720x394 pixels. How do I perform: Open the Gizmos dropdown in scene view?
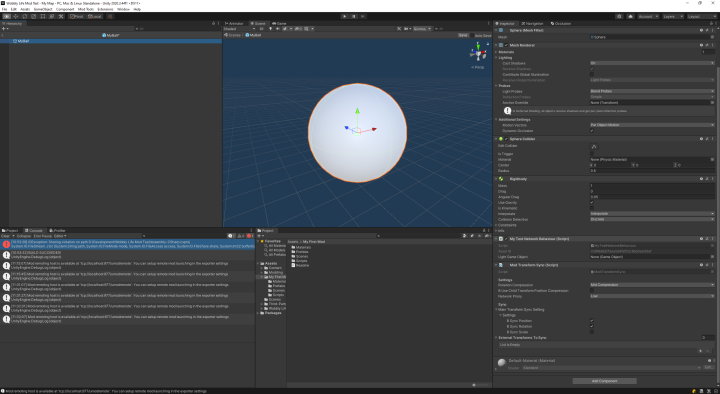[x=422, y=28]
